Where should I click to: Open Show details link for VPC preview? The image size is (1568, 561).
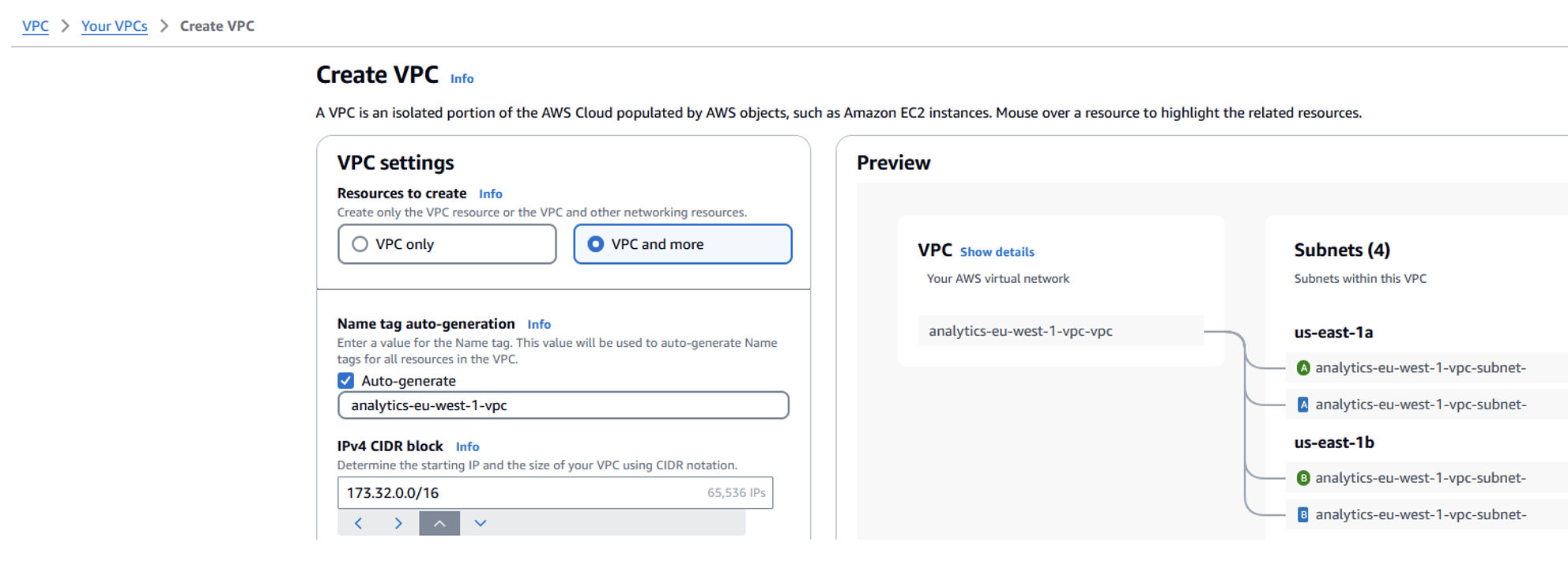pyautogui.click(x=997, y=252)
